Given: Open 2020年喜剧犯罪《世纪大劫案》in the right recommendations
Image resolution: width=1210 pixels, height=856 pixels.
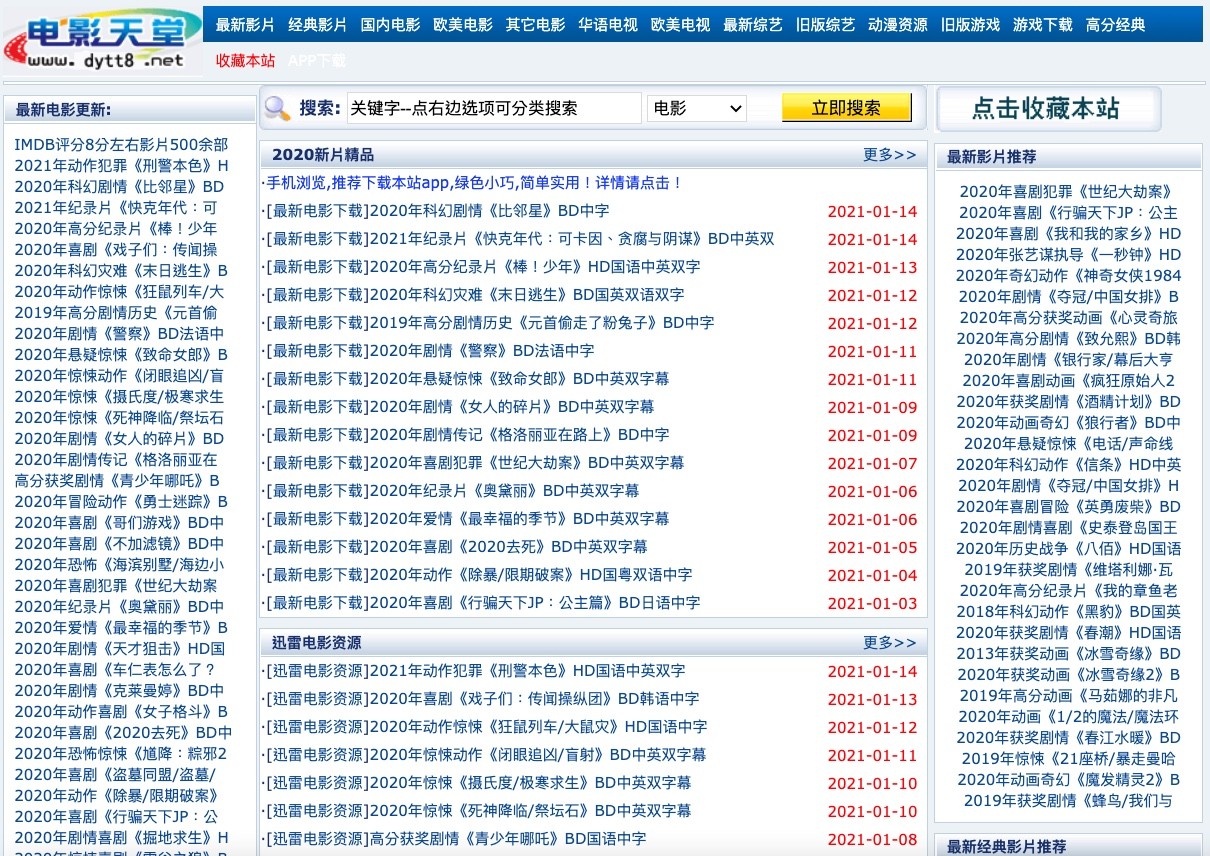Looking at the screenshot, I should (x=1067, y=192).
